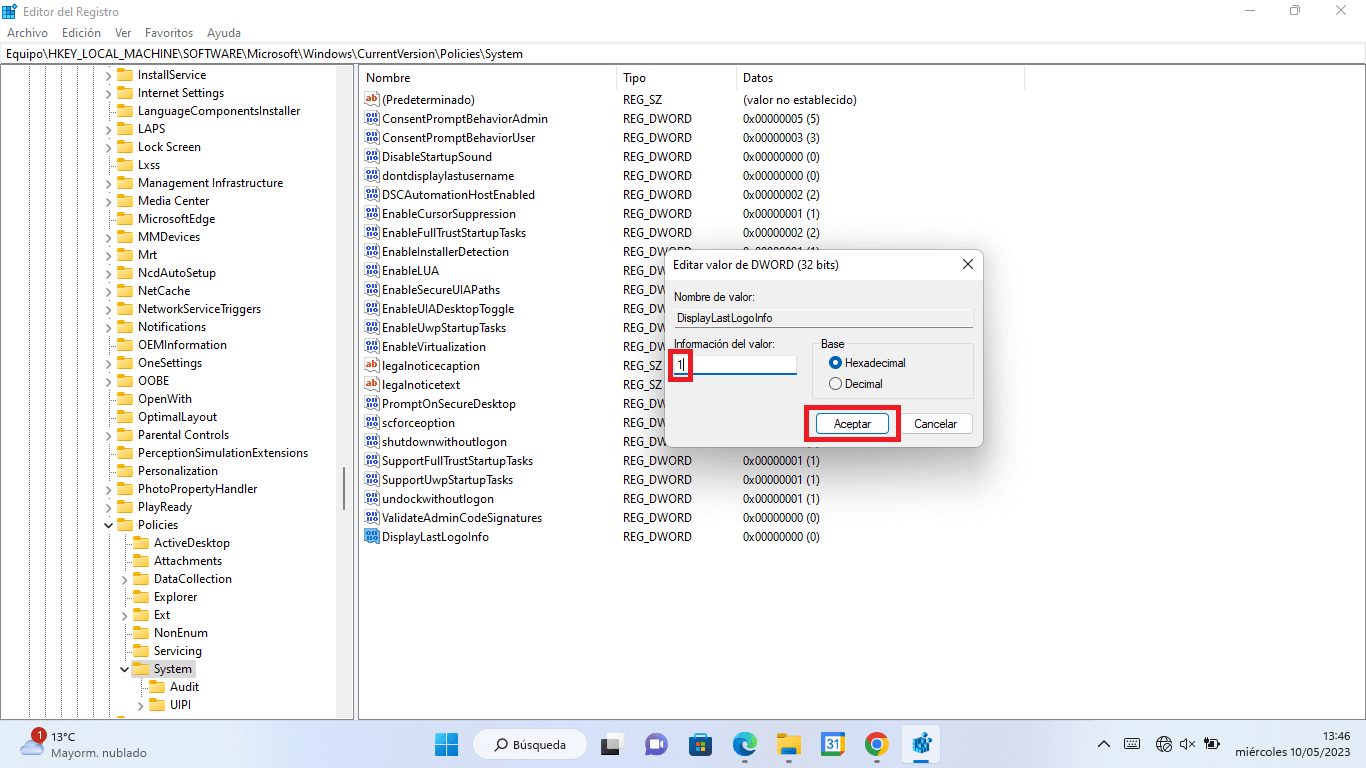Click the Explorer folder icon in tree
Screen dimensions: 1366x768
(141, 597)
